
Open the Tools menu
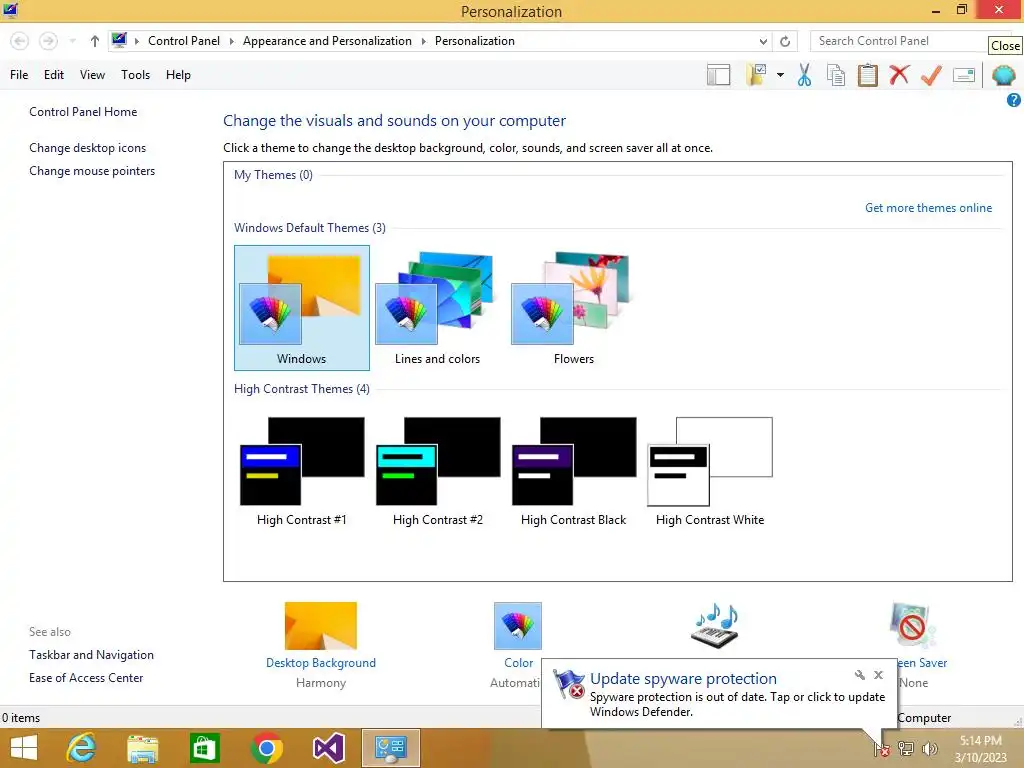[135, 75]
